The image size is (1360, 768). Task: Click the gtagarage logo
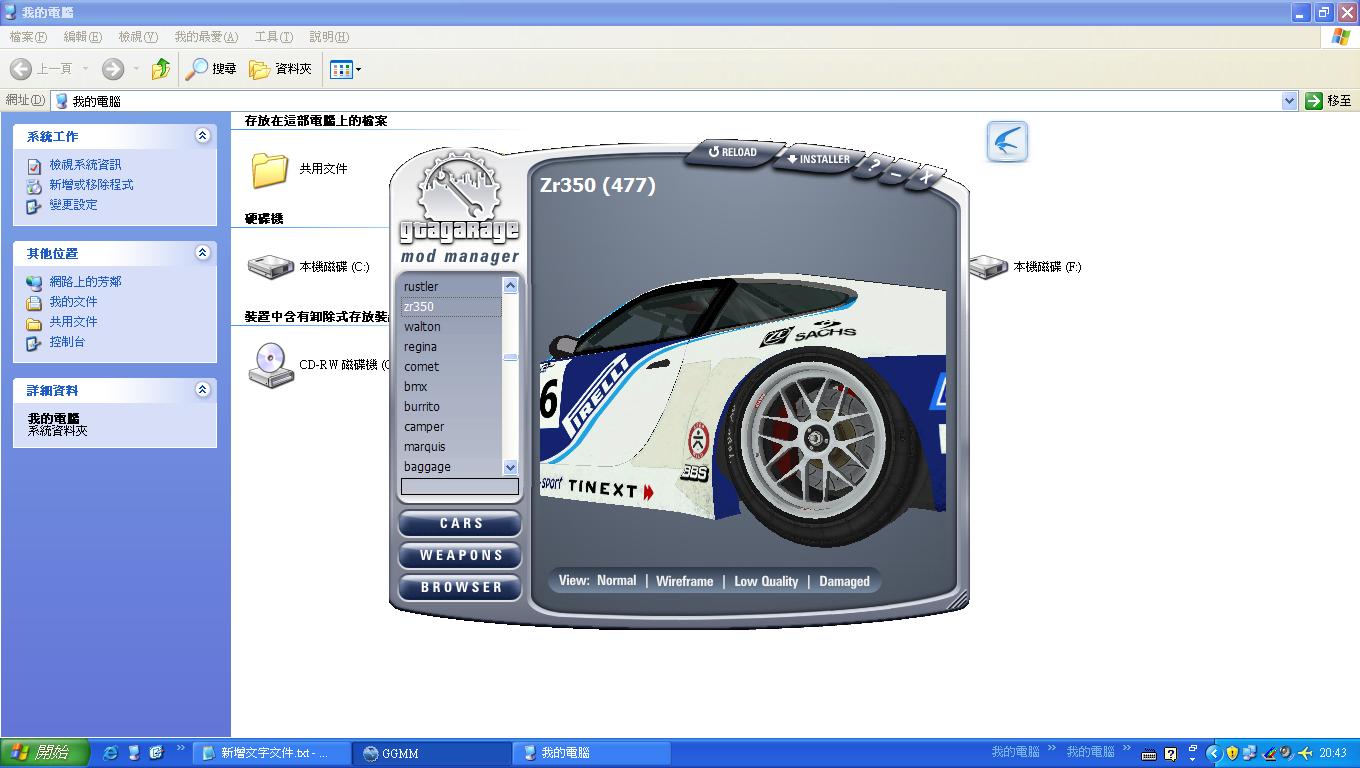point(460,200)
